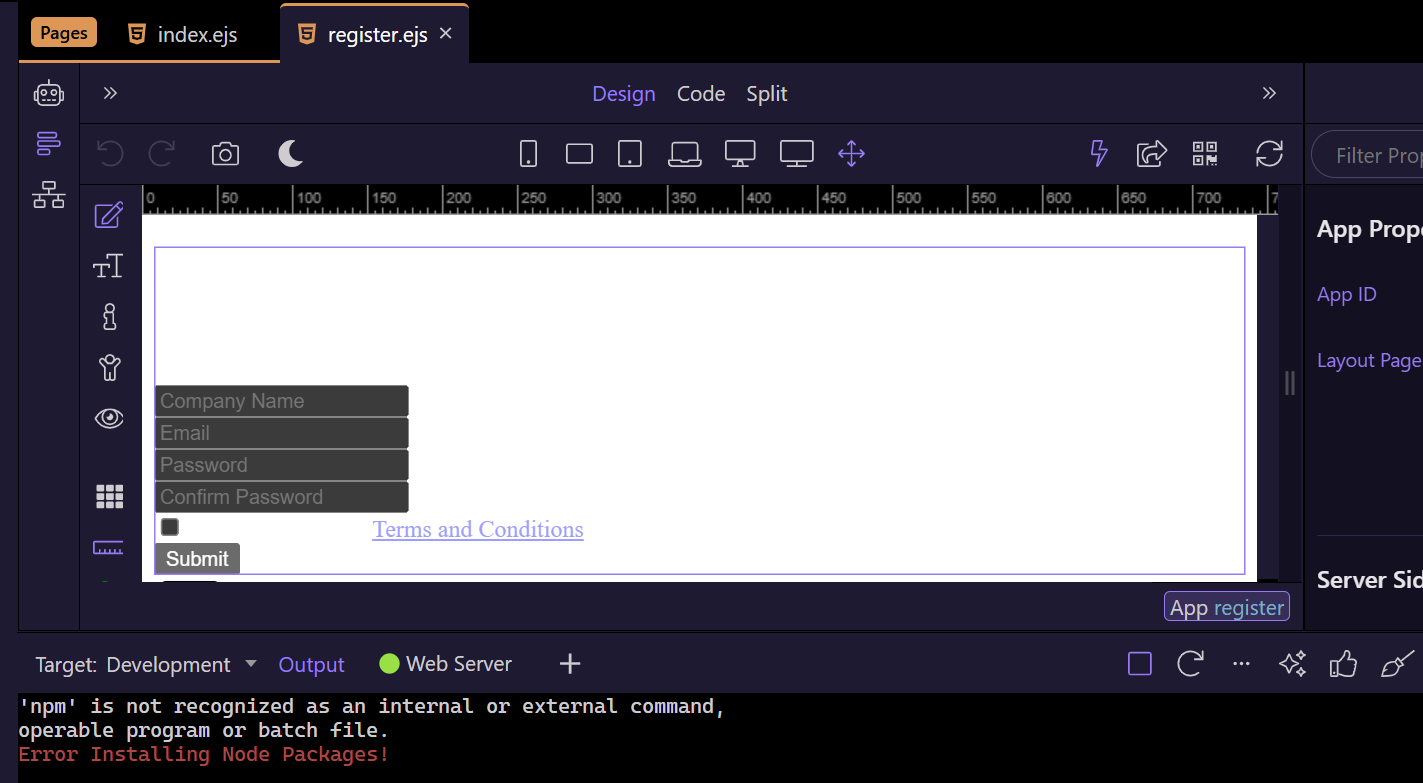Select the text editing tool
This screenshot has width=1423, height=783.
click(108, 266)
